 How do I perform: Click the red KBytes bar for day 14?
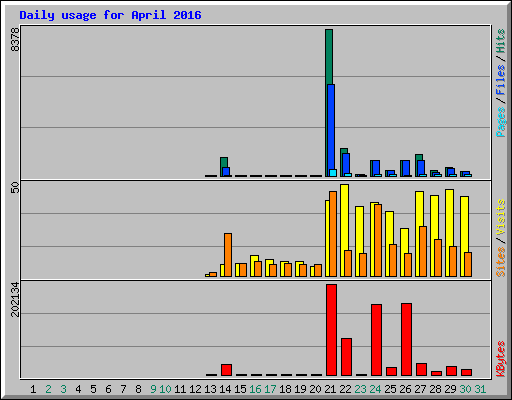(x=226, y=370)
